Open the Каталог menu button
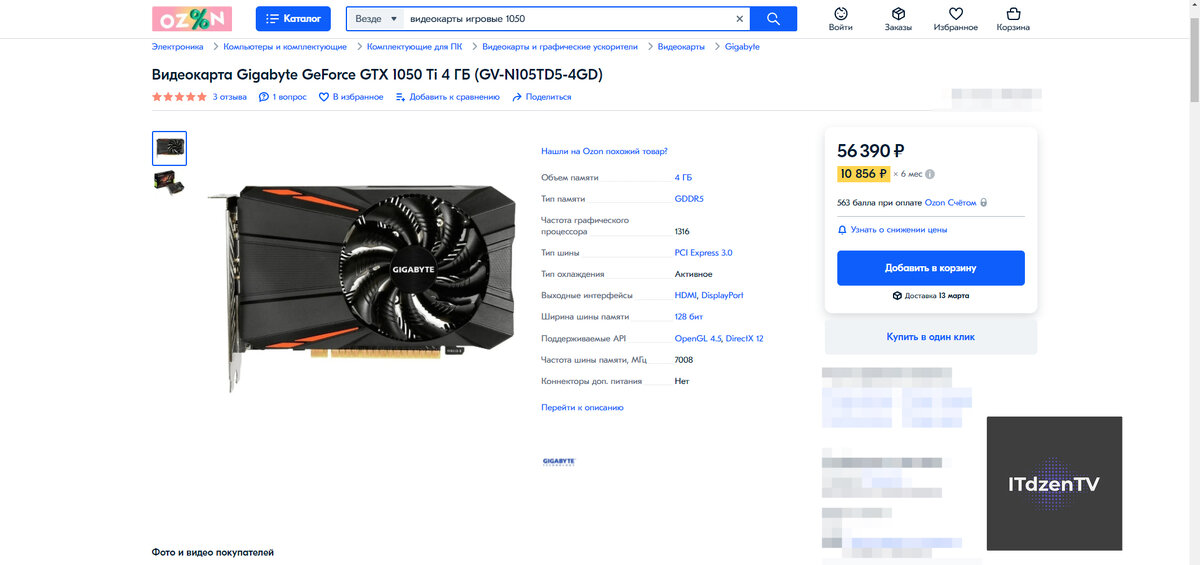 pyautogui.click(x=293, y=19)
